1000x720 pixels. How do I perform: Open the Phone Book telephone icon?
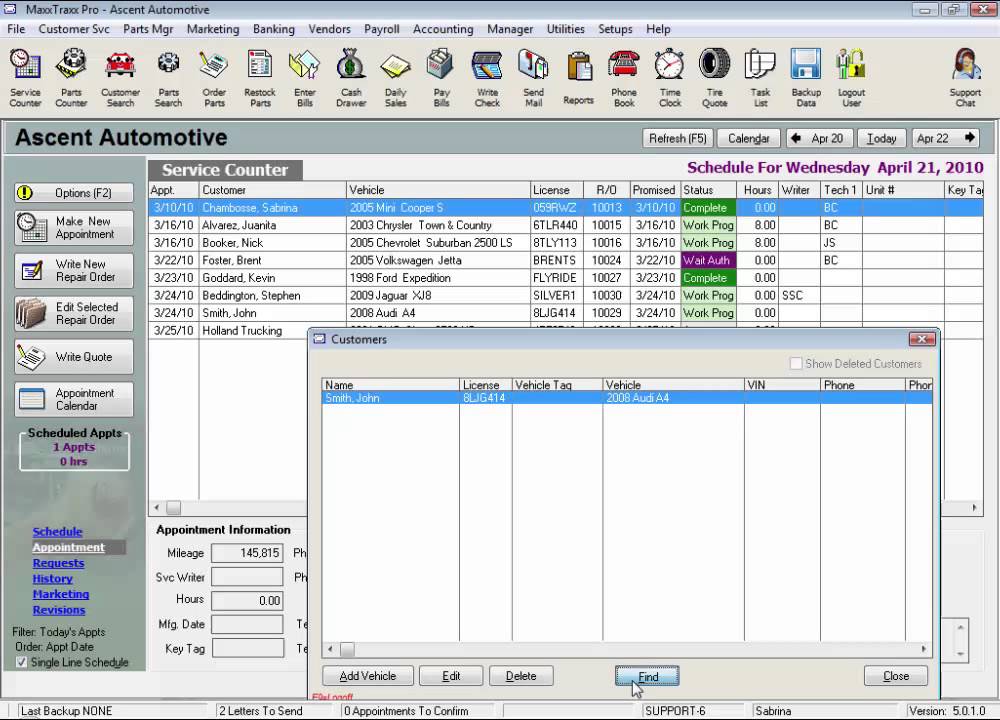click(x=624, y=78)
